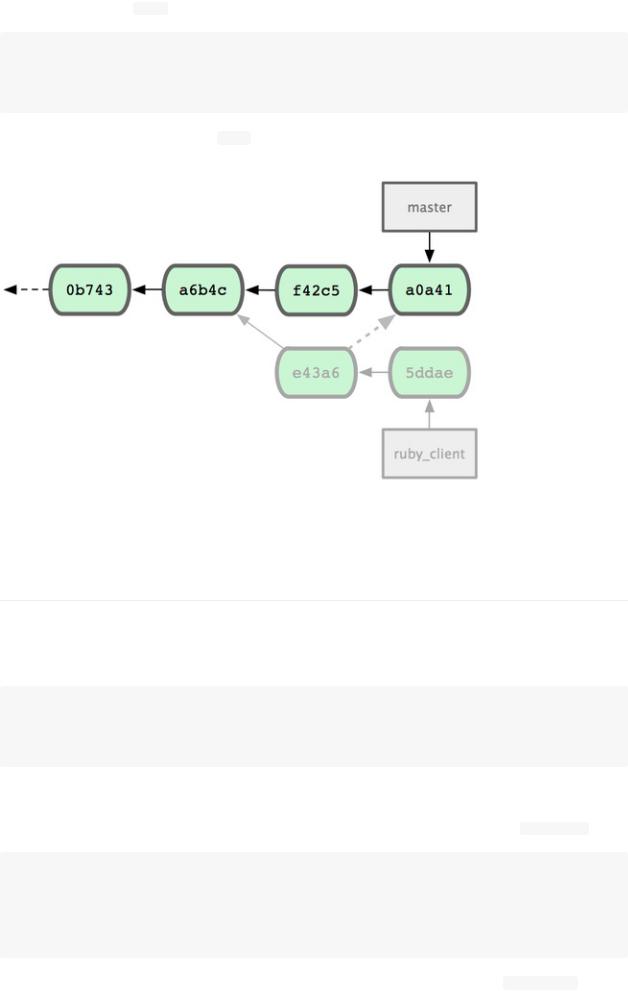Click the gray arrow from e43a6 to a6b4c

click(x=260, y=331)
